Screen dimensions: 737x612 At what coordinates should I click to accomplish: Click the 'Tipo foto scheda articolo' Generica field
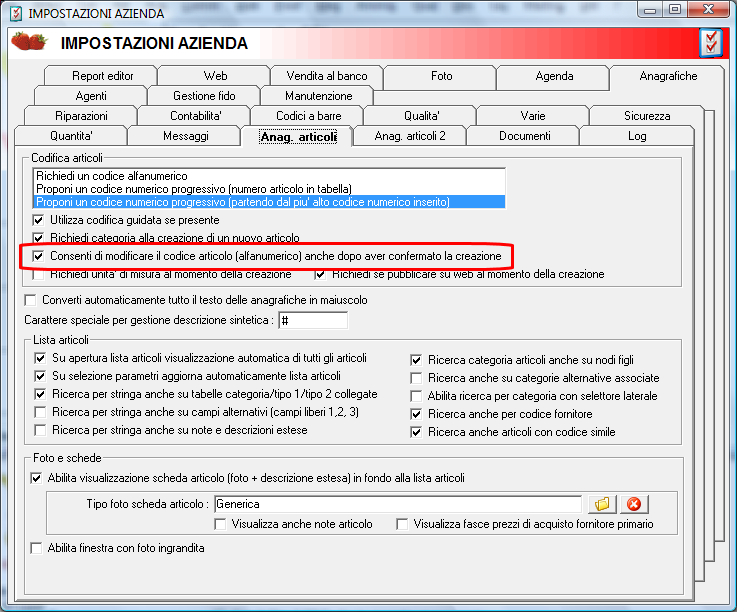point(398,504)
